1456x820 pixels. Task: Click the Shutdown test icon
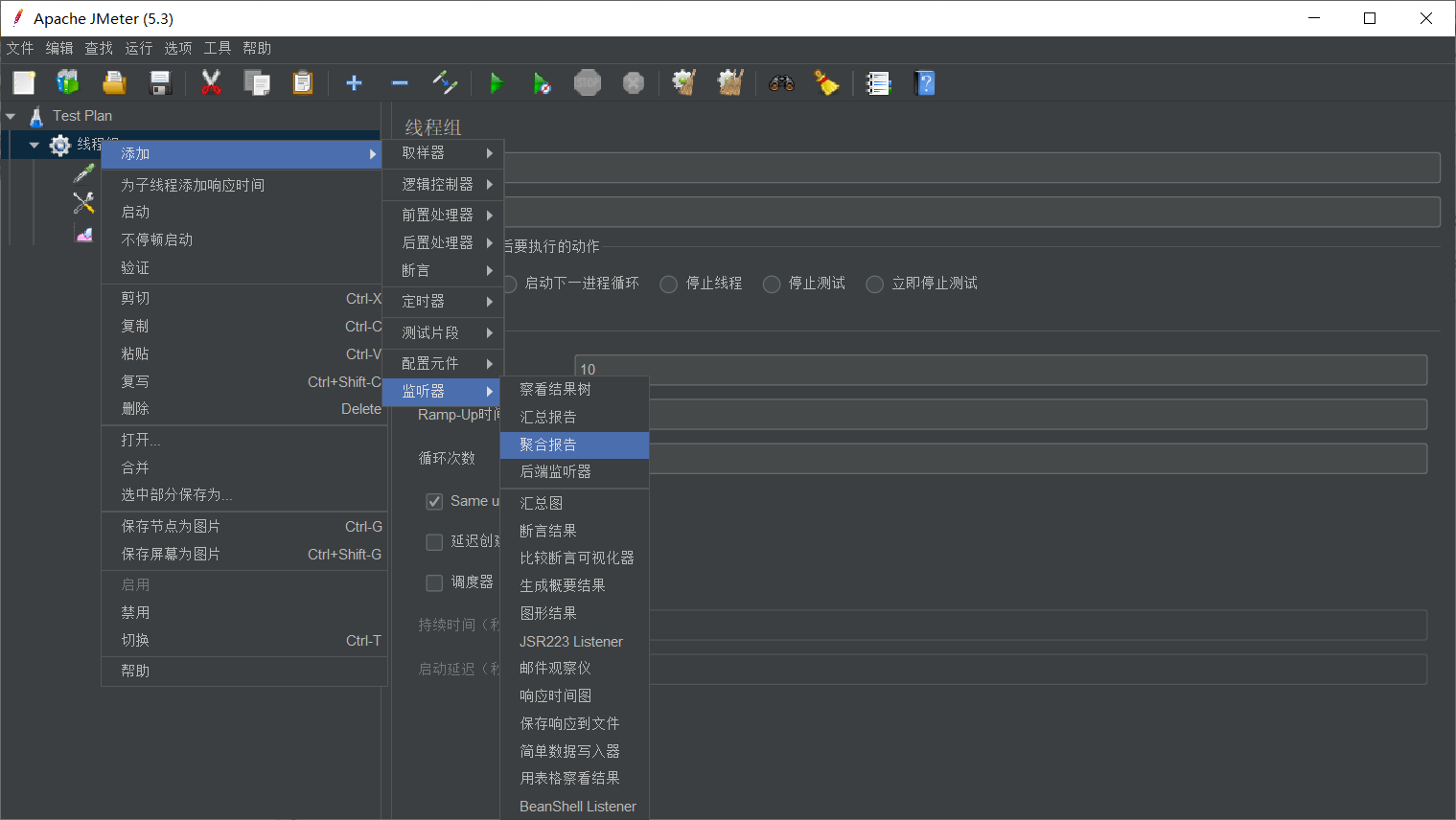coord(634,83)
